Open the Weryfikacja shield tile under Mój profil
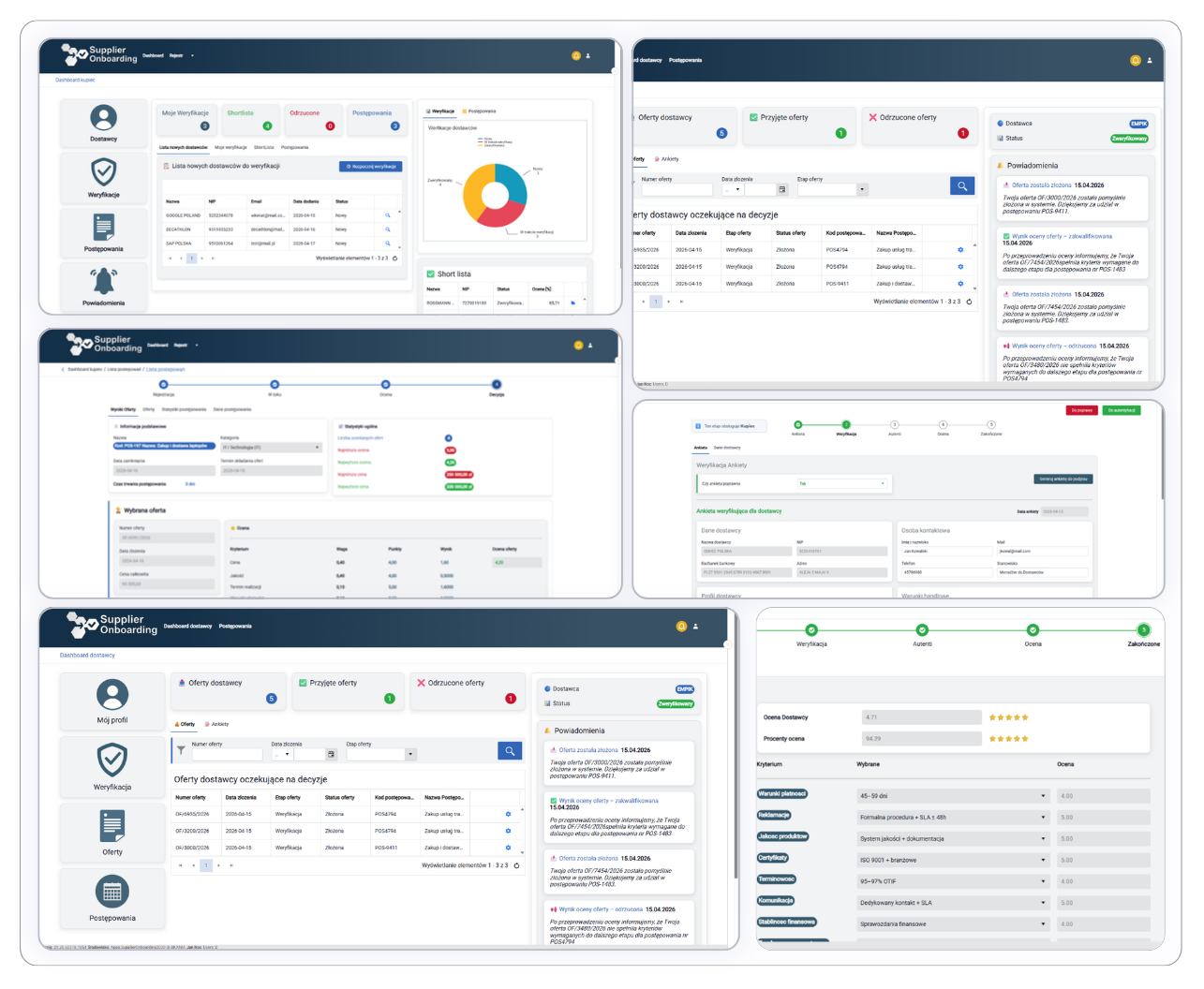 (112, 766)
